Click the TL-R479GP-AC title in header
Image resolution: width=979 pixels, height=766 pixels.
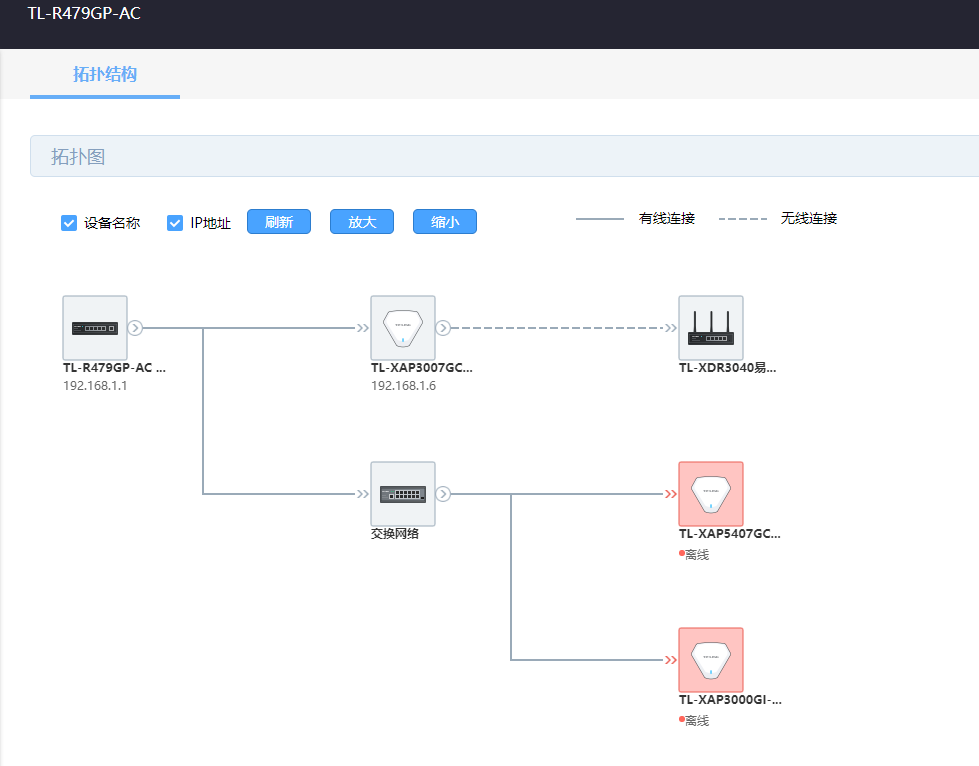(84, 13)
